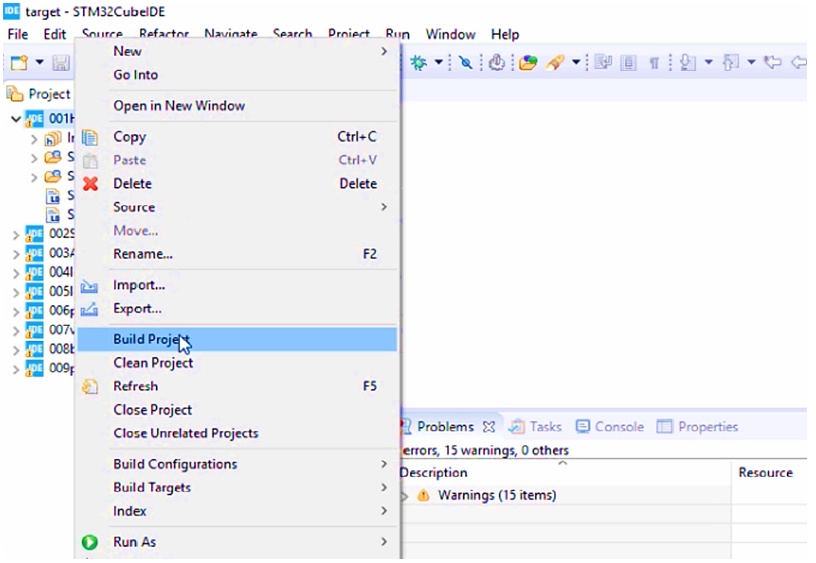
Task: Close the Problems tab with its X
Action: 489,427
